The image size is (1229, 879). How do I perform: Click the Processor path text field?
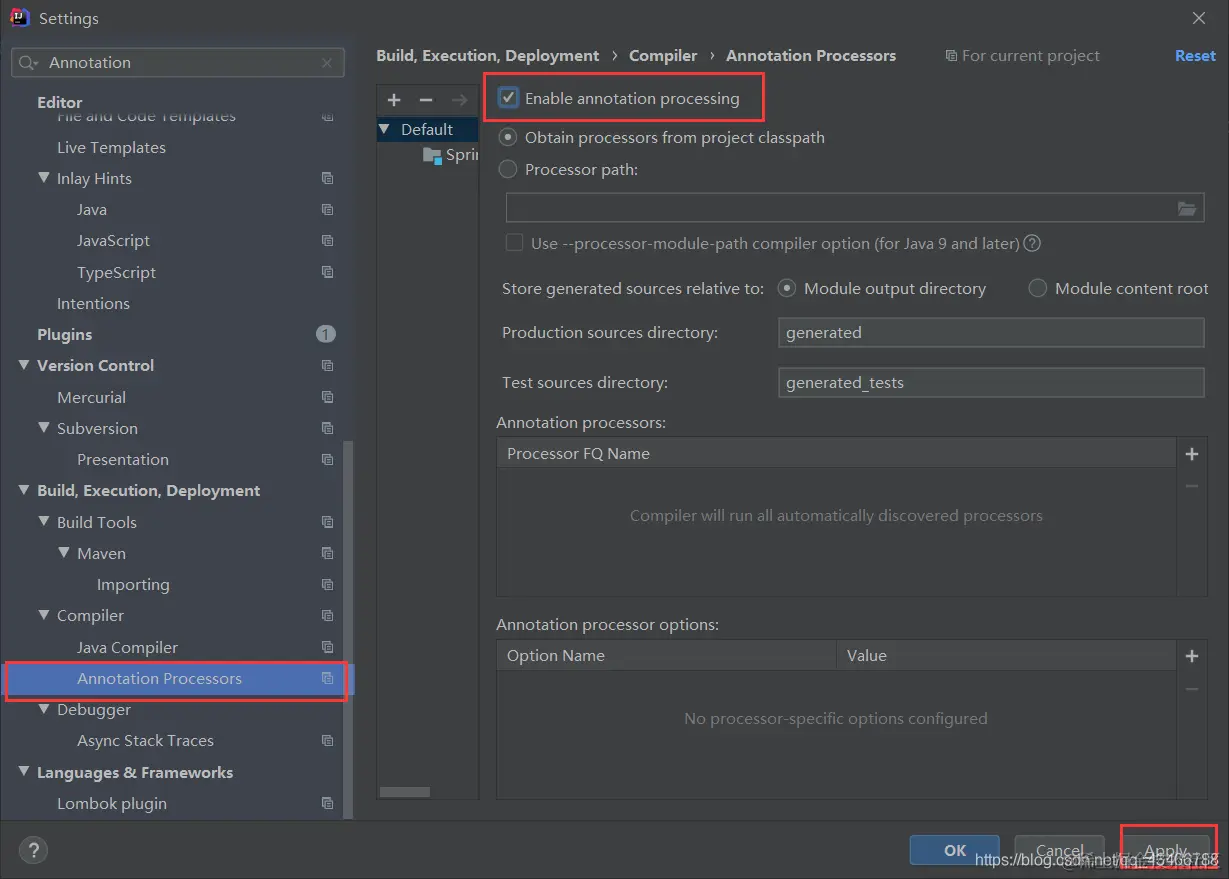point(840,208)
